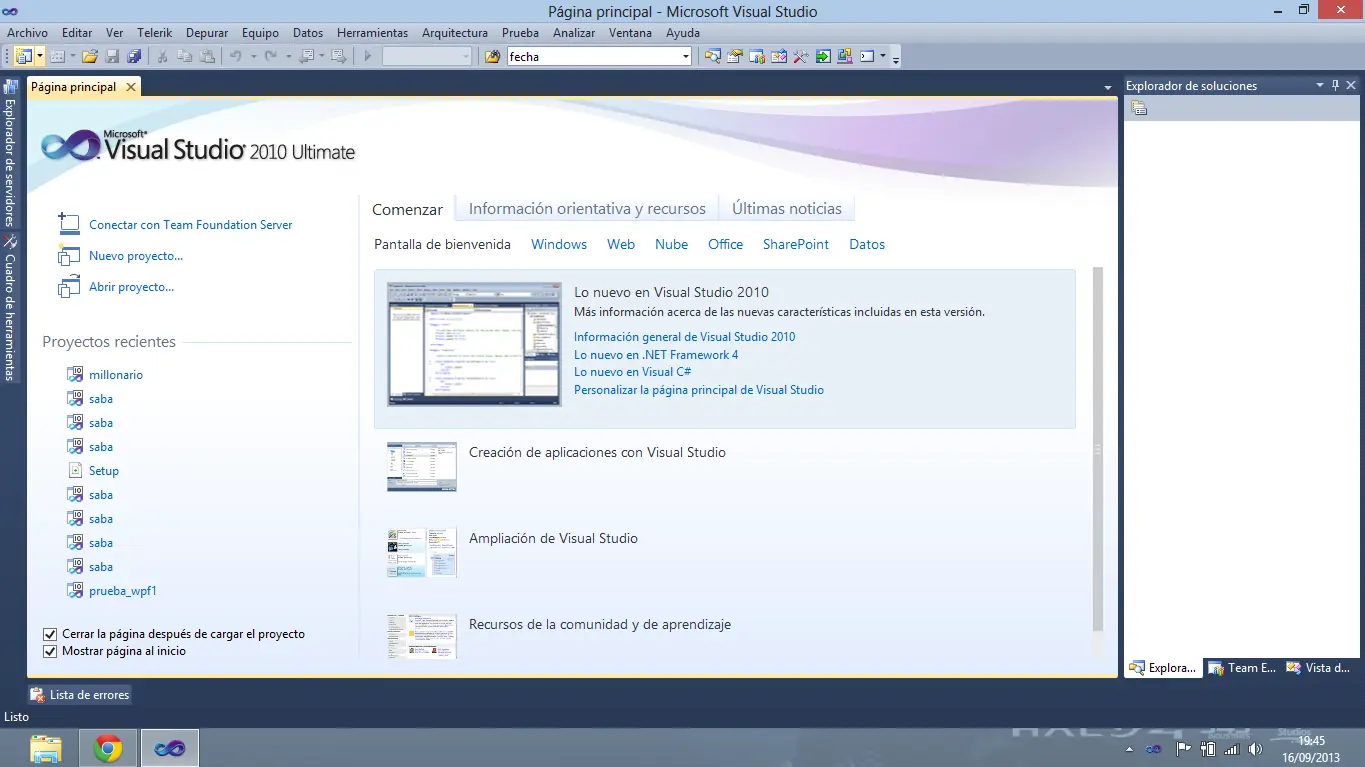1365x767 pixels.
Task: Open the Explorador de servidores side tab
Action: pos(10,154)
